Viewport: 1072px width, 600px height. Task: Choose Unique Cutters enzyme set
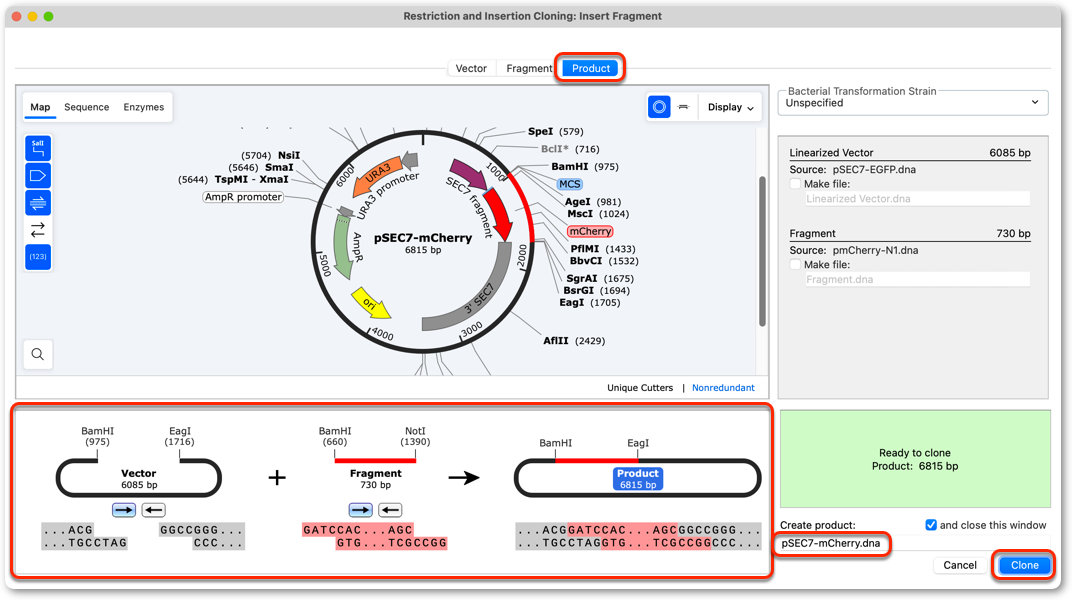640,387
